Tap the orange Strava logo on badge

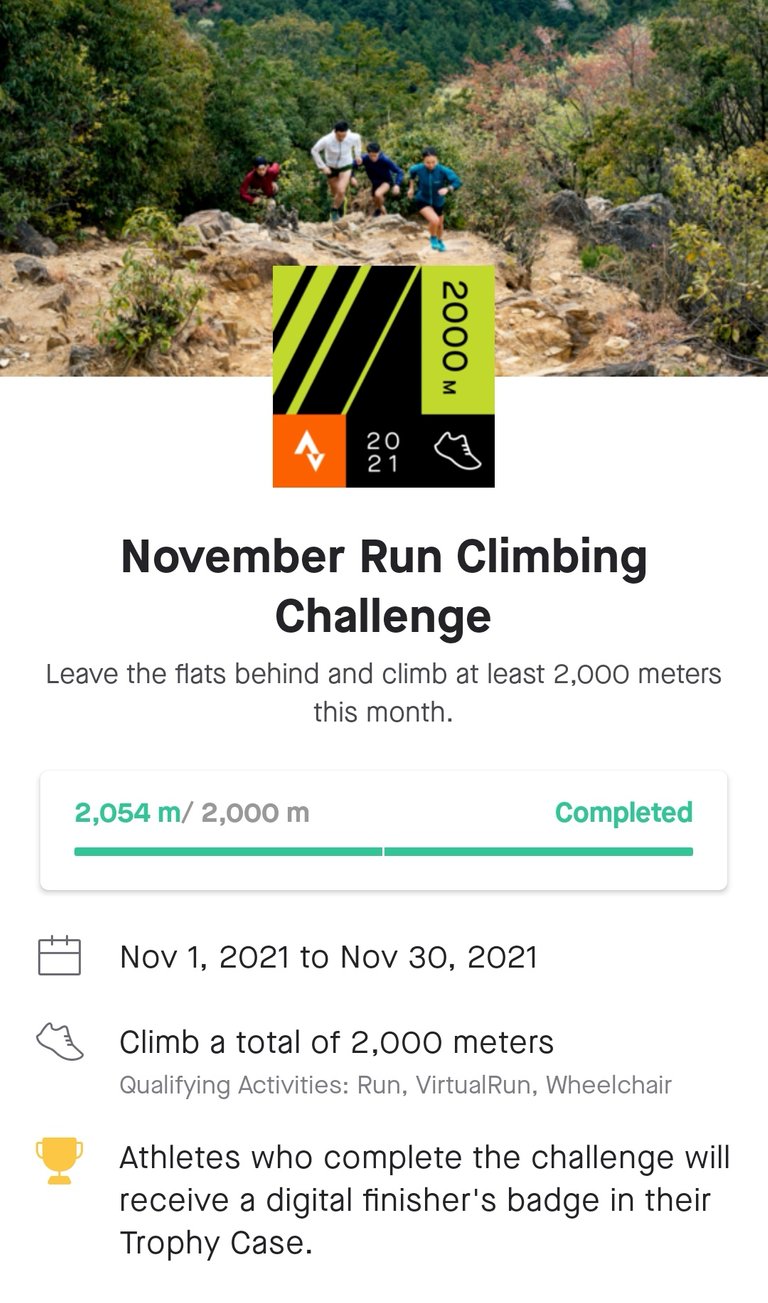click(x=309, y=451)
